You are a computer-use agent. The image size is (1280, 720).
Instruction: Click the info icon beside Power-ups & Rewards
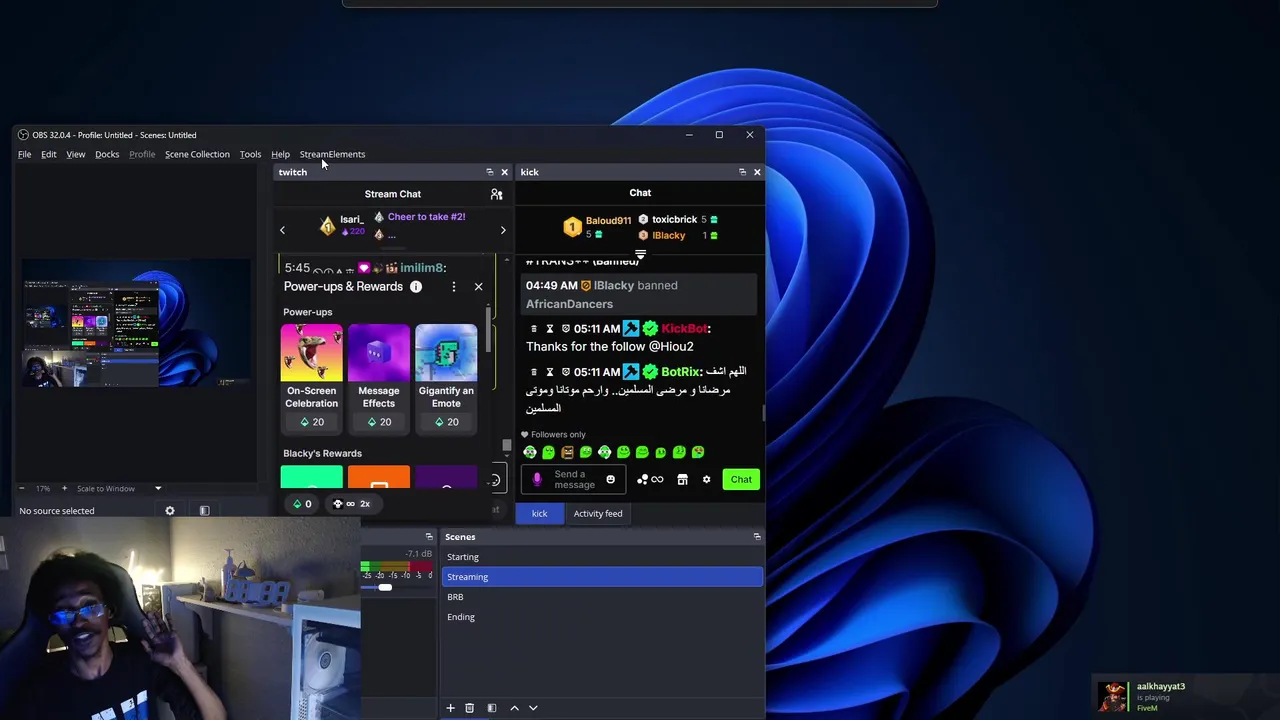click(x=416, y=287)
